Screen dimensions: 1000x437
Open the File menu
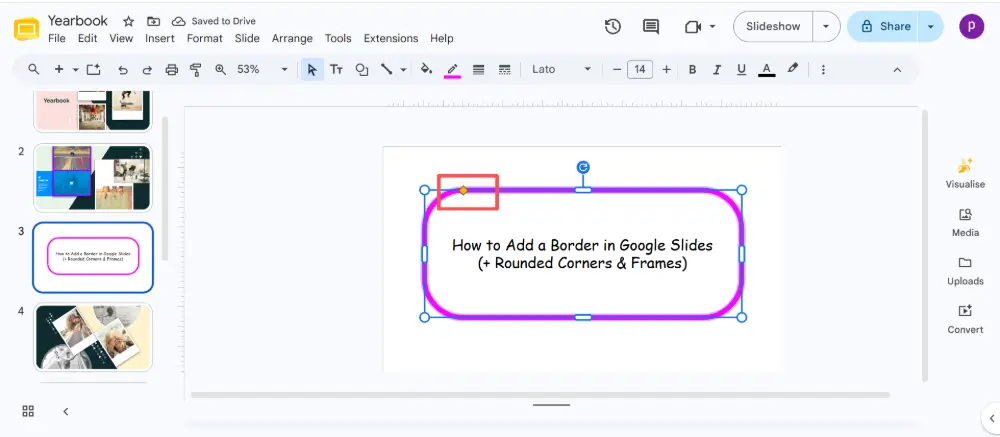click(x=57, y=38)
